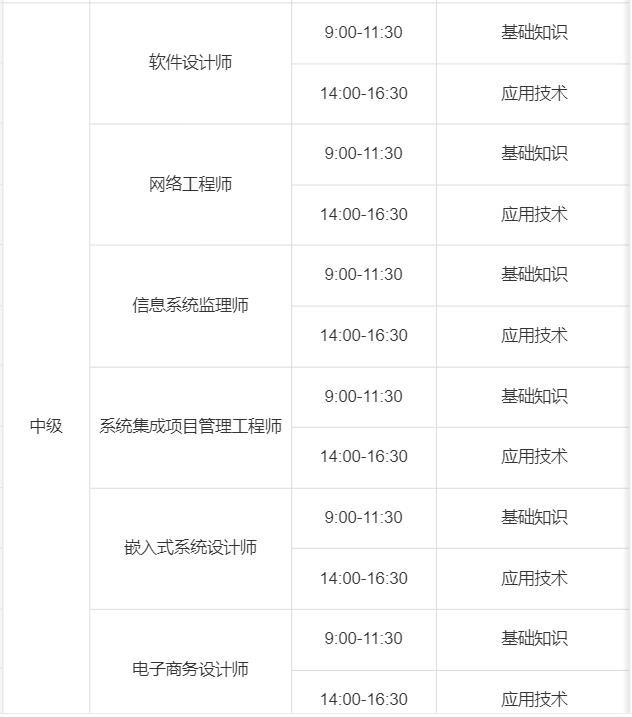
Task: Click 14:00-16:30 time for 信息系统监理师
Action: pos(364,335)
